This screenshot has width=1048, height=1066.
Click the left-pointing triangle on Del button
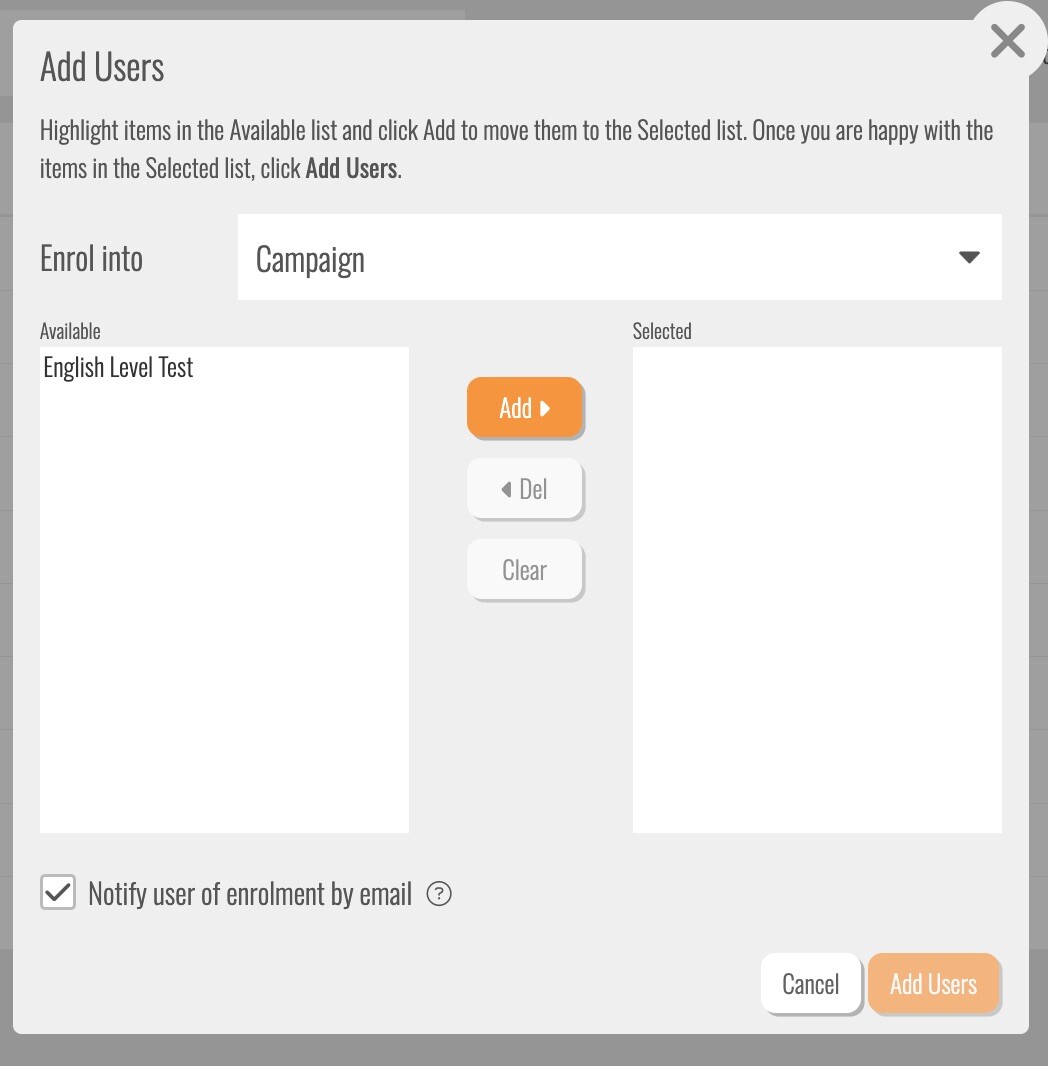(x=507, y=489)
